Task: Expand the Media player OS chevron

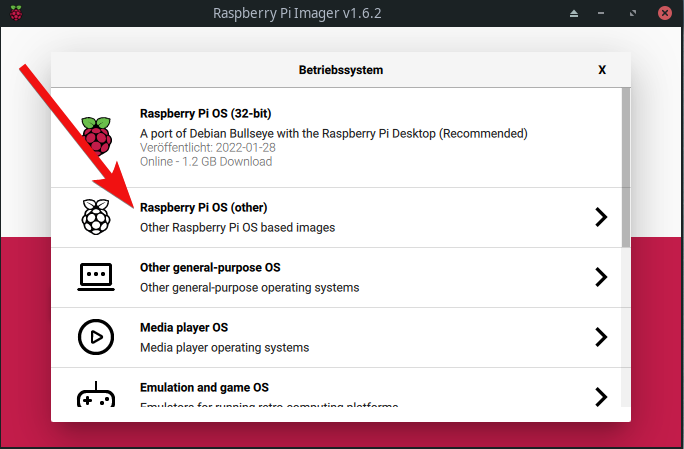Action: tap(601, 337)
